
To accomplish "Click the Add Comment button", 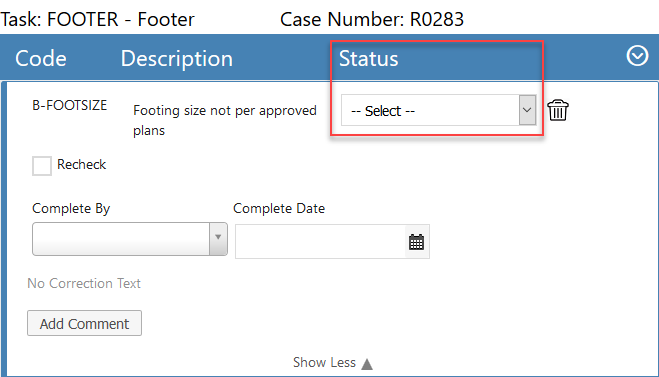I will 84,323.
